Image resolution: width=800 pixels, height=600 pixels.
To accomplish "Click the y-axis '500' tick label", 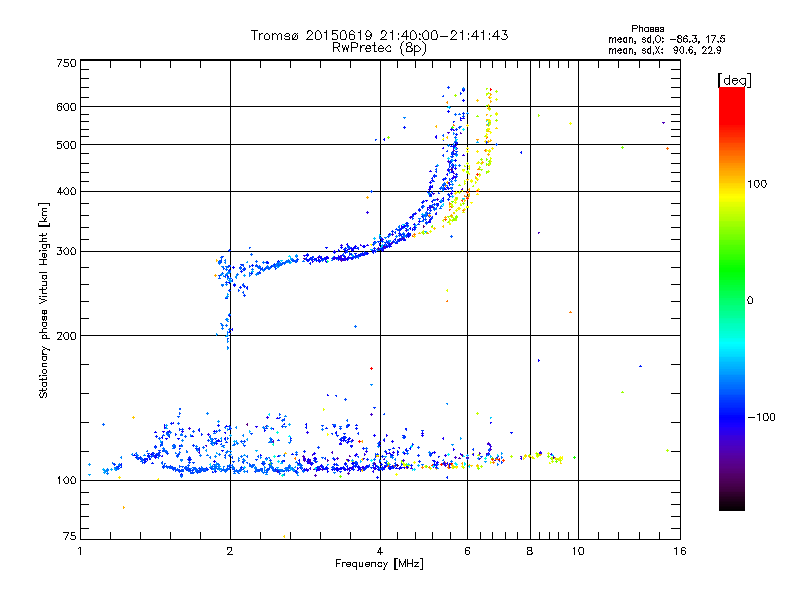I will click(x=66, y=145).
